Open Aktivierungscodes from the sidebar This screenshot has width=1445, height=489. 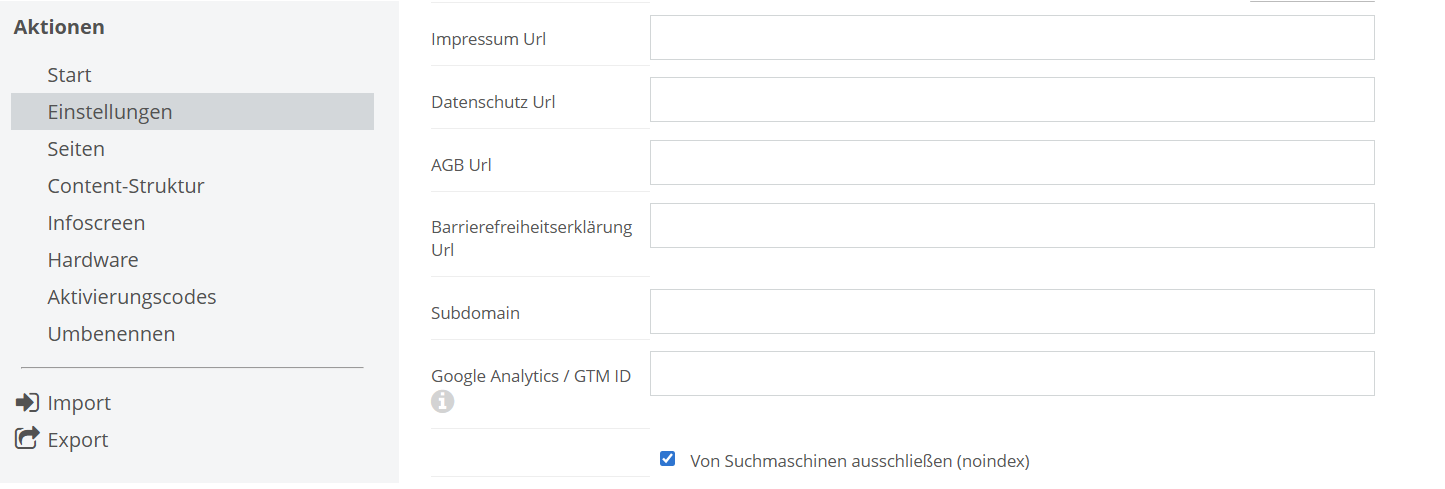132,297
